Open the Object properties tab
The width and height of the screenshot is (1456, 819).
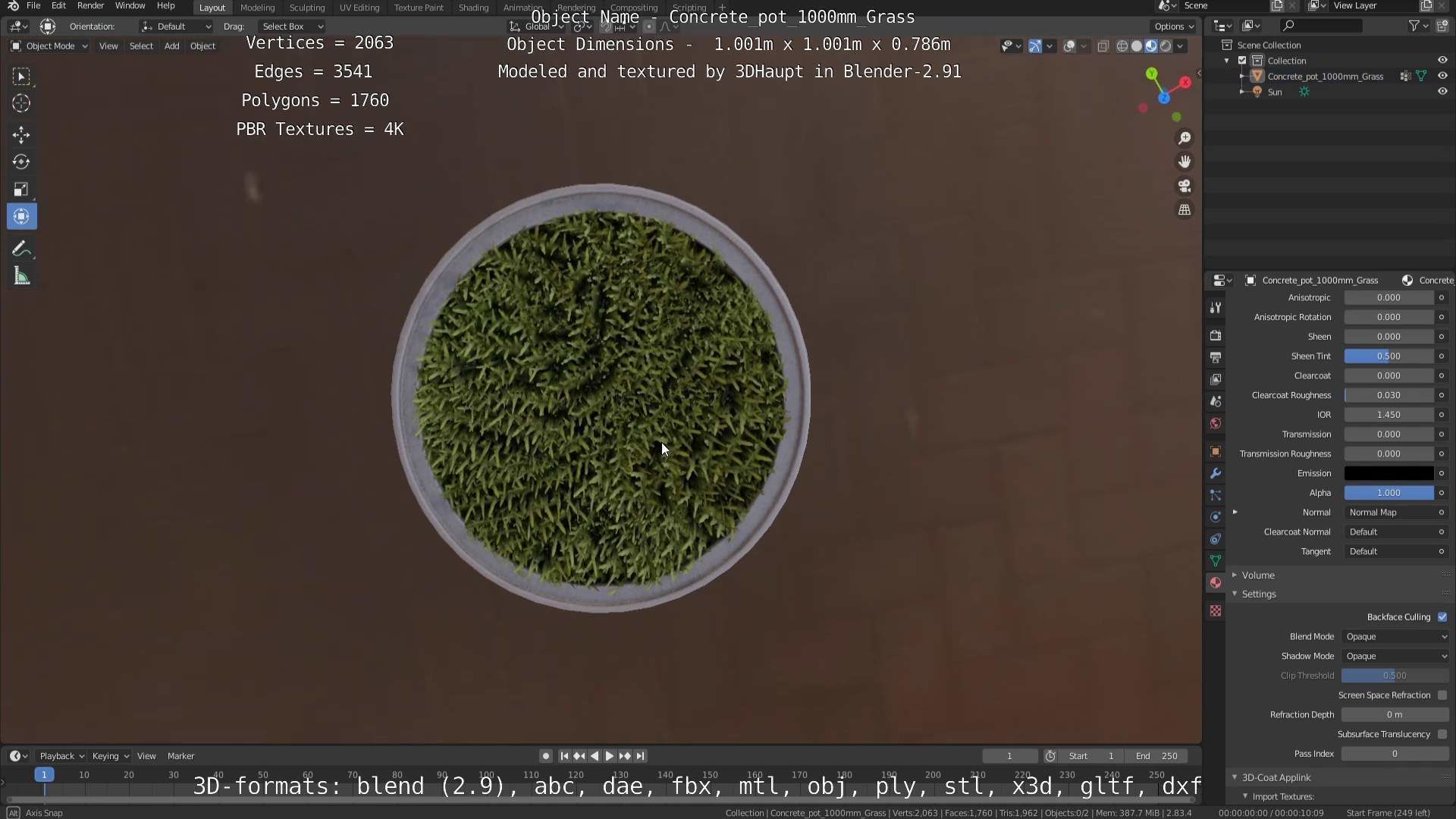pyautogui.click(x=1216, y=451)
